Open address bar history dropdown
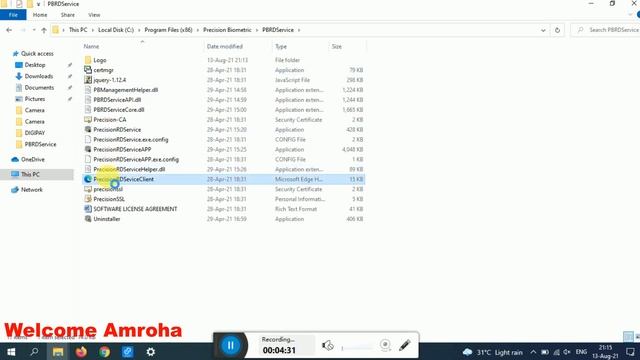This screenshot has height=360, width=640. pyautogui.click(x=543, y=30)
